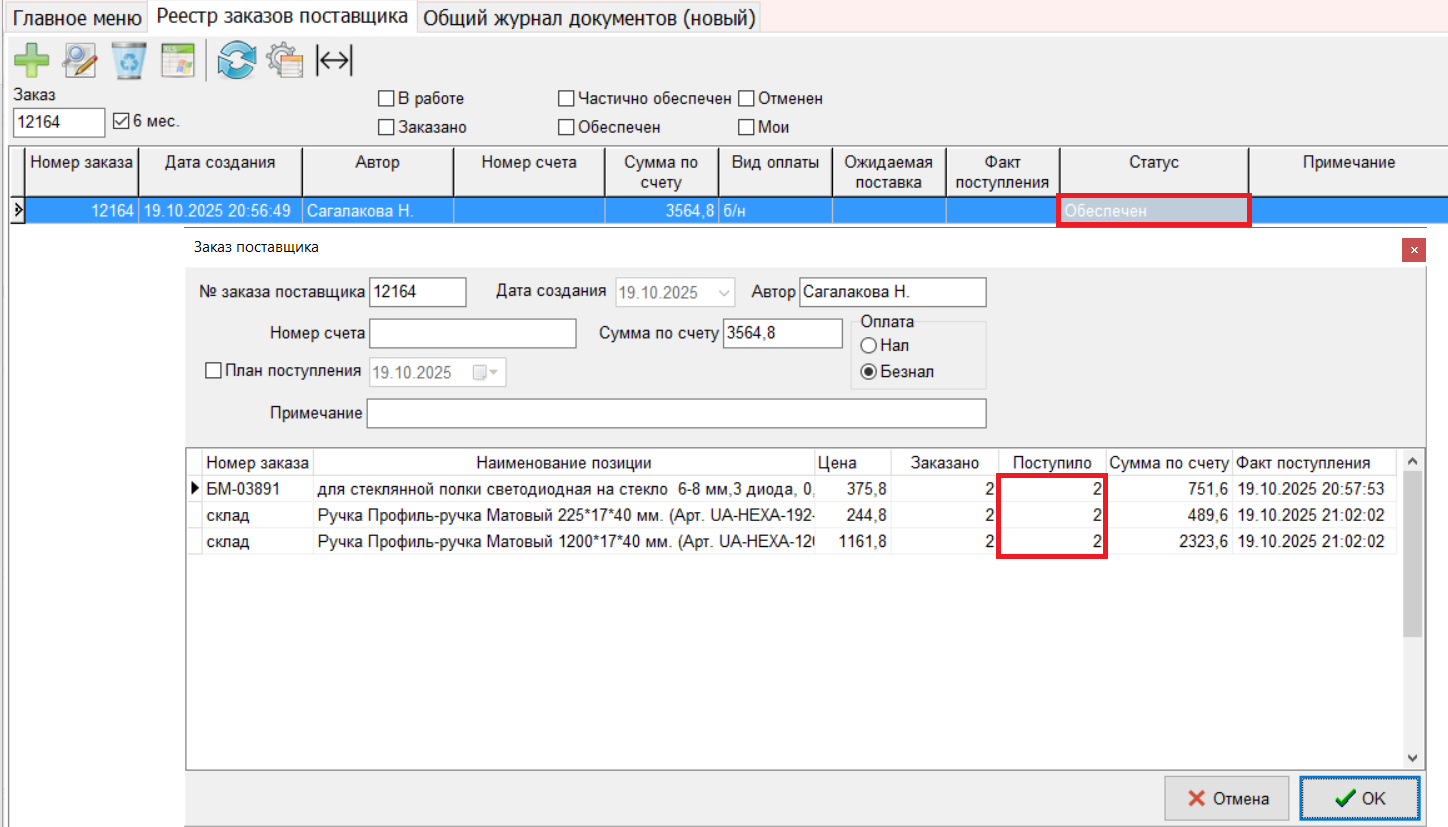Viewport: 1448px width, 827px height.
Task: Open the edit order pencil icon
Action: (x=79, y=60)
